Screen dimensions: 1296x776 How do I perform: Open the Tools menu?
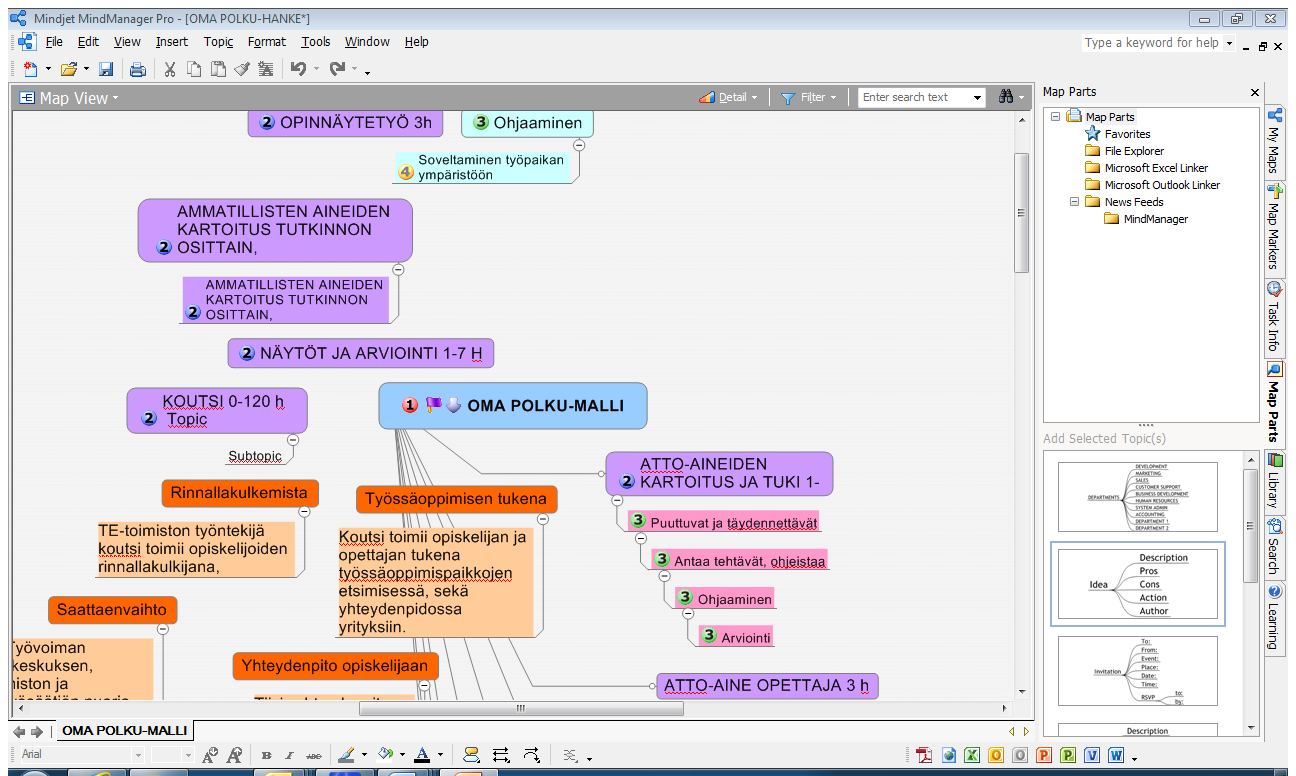point(316,42)
